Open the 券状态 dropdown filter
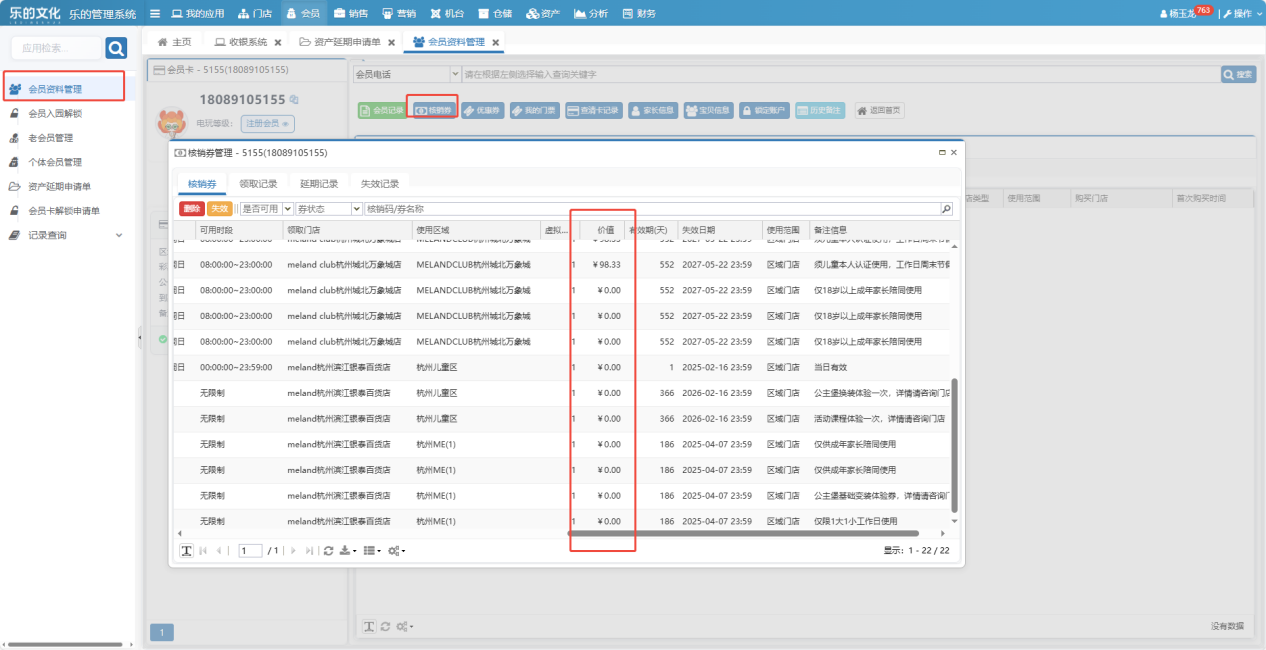Screen dimensions: 1266x650 [356, 209]
